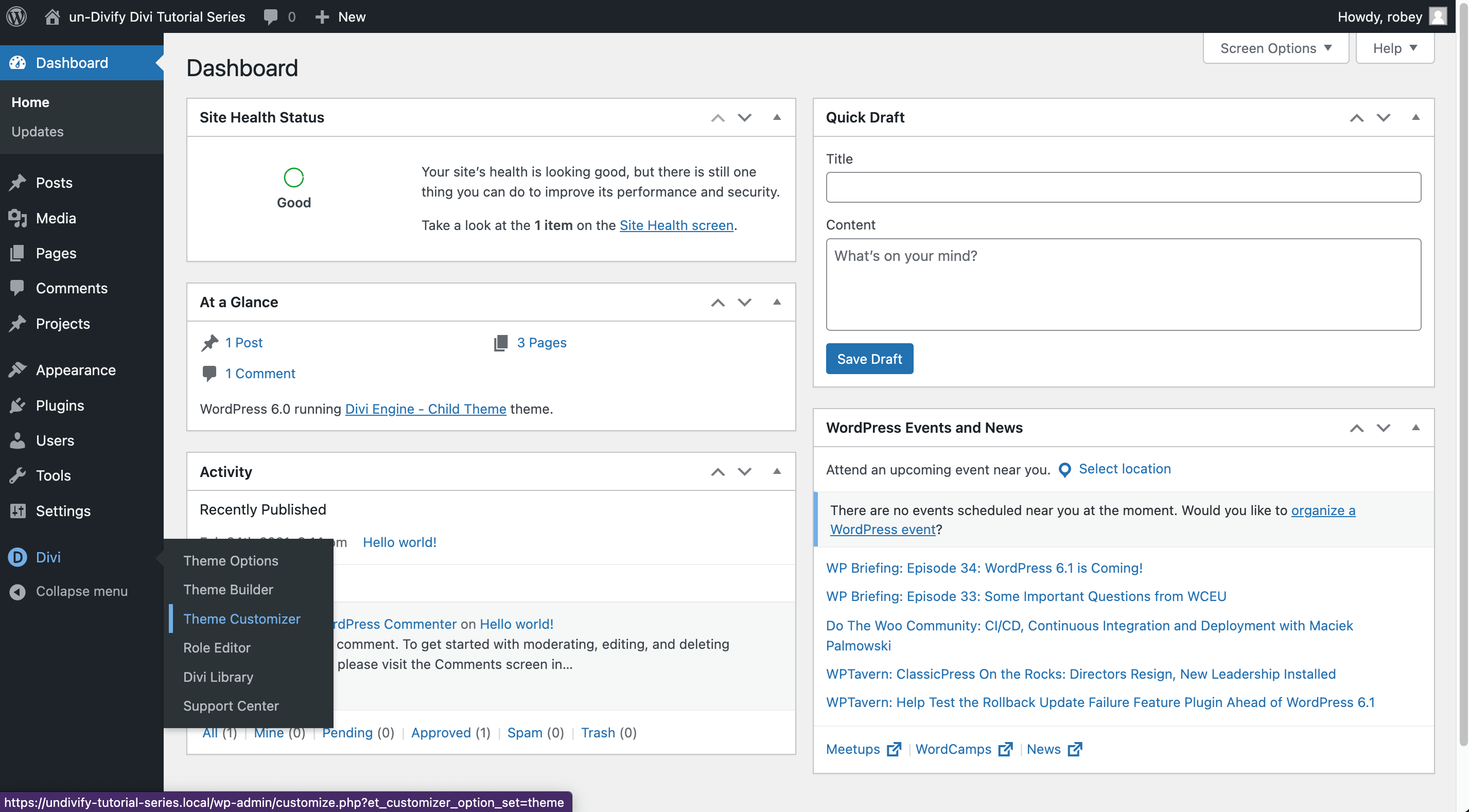Open Role Editor in the Divi submenu

[217, 648]
